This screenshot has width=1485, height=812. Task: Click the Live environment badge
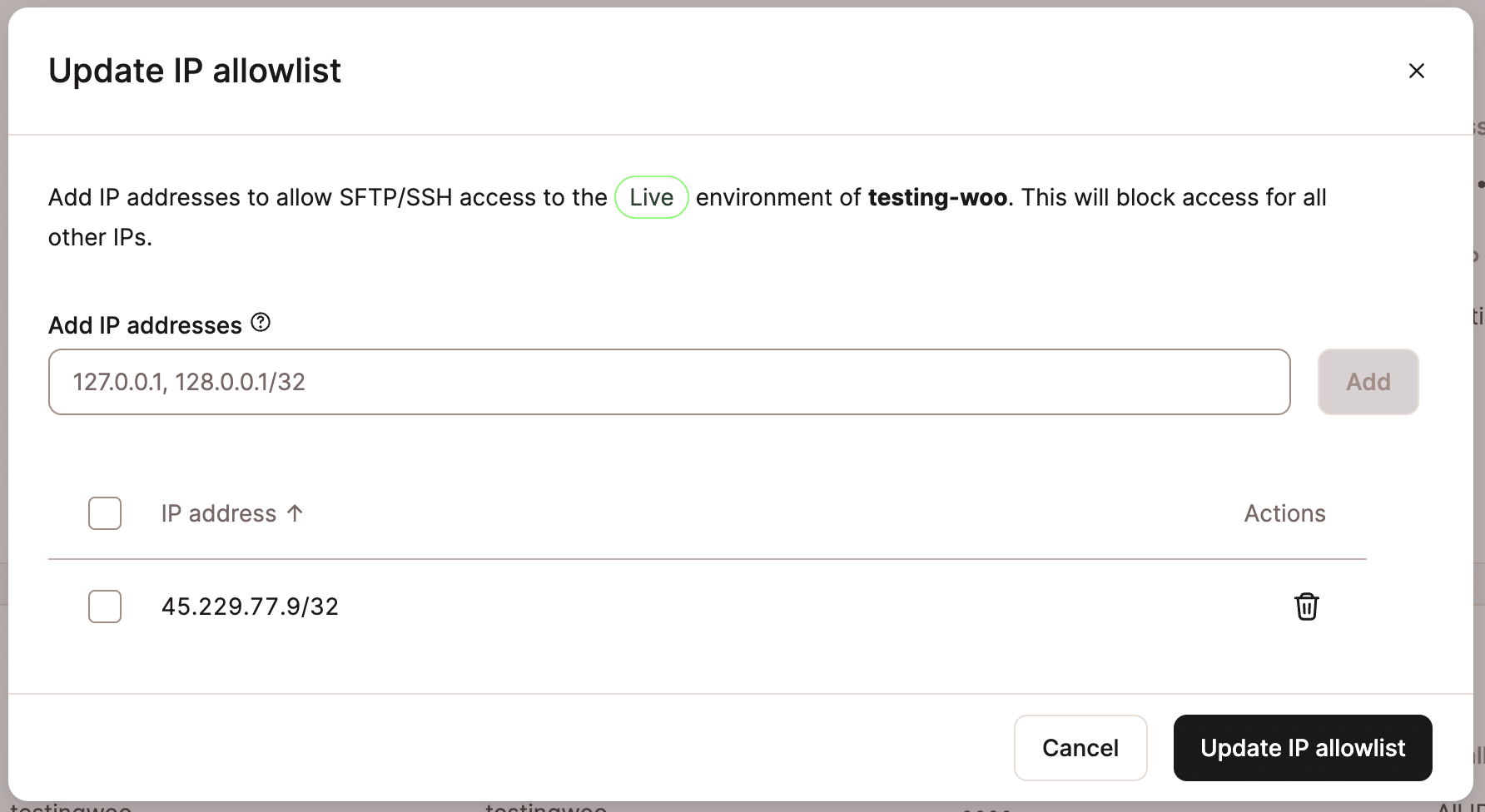pyautogui.click(x=651, y=197)
